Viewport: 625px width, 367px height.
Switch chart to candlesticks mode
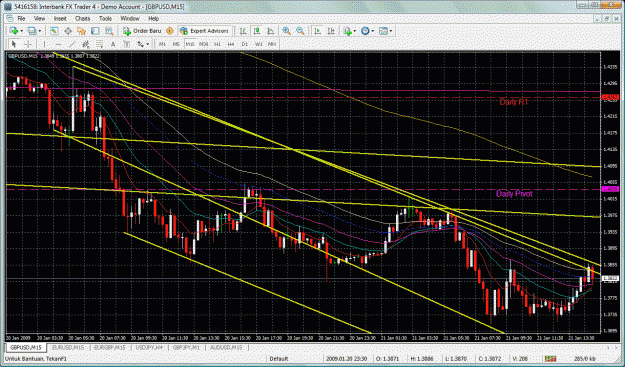(x=257, y=31)
